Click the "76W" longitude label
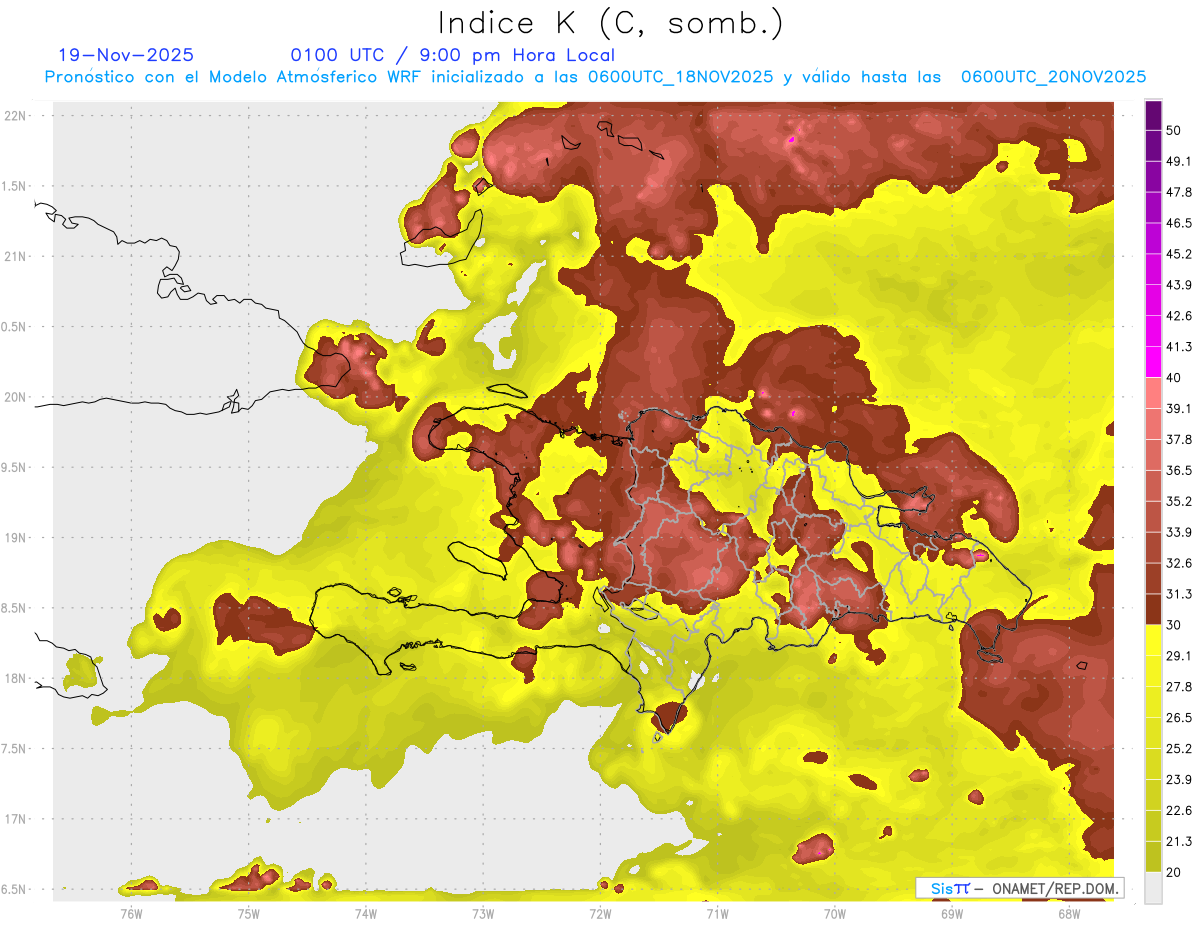 [x=131, y=912]
